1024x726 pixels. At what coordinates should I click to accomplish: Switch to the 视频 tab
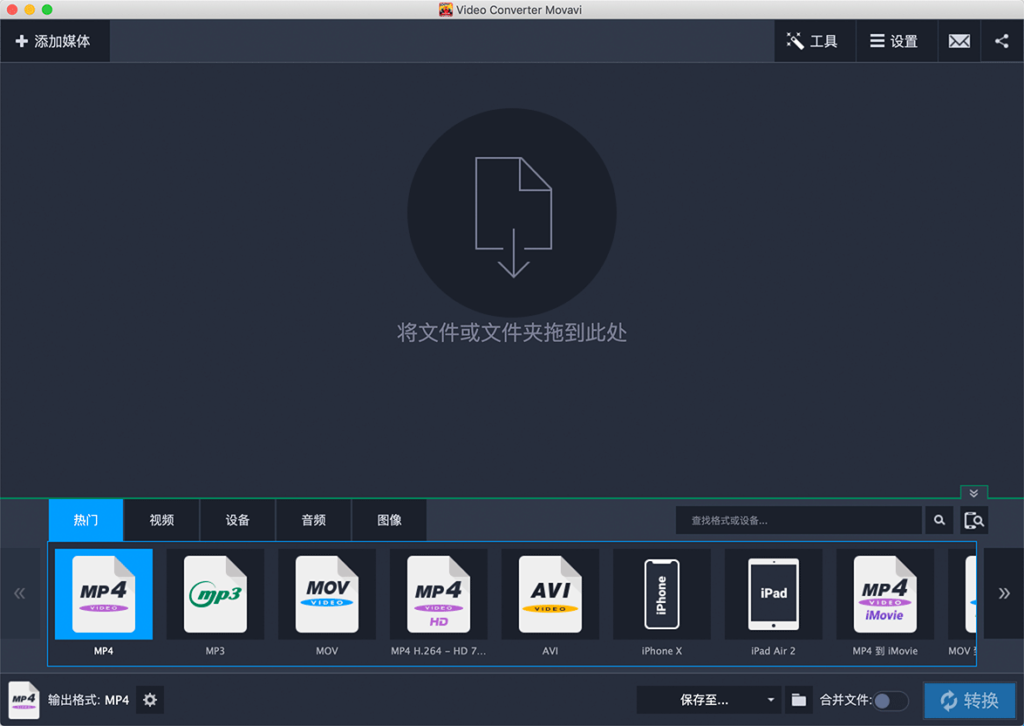coord(161,520)
